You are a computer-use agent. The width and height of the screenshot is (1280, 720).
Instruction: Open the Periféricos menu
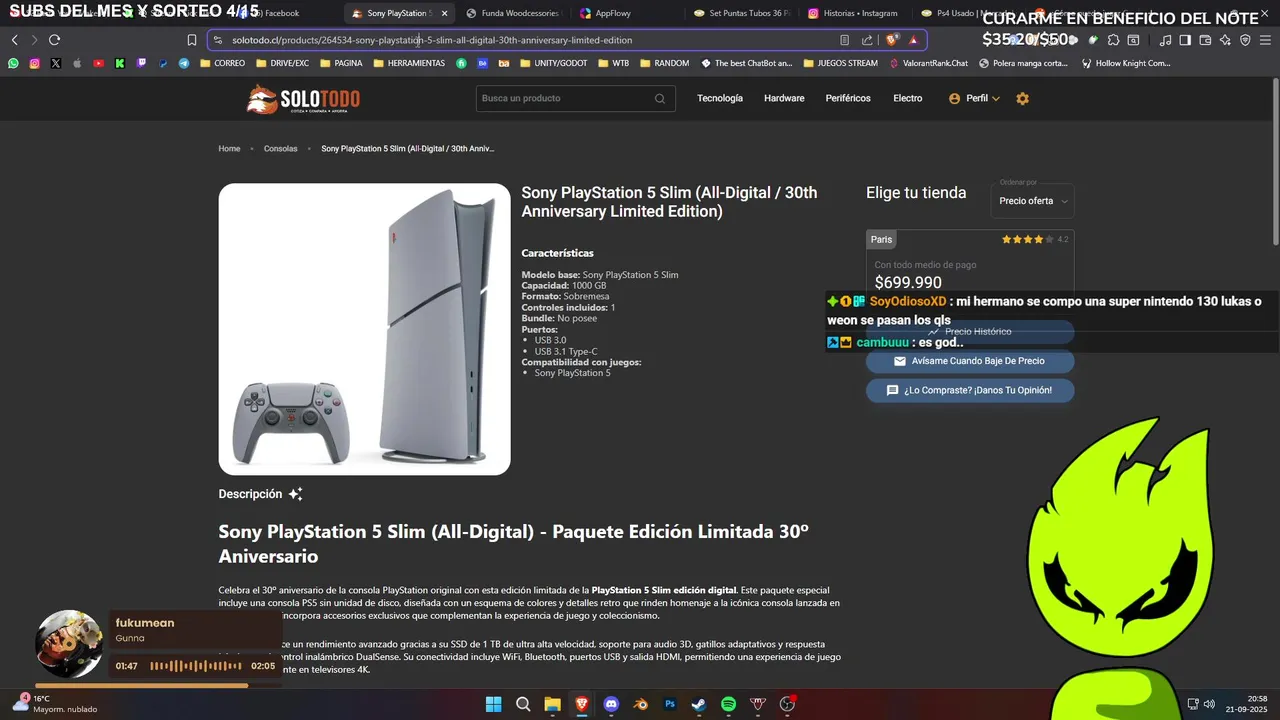[x=848, y=98]
